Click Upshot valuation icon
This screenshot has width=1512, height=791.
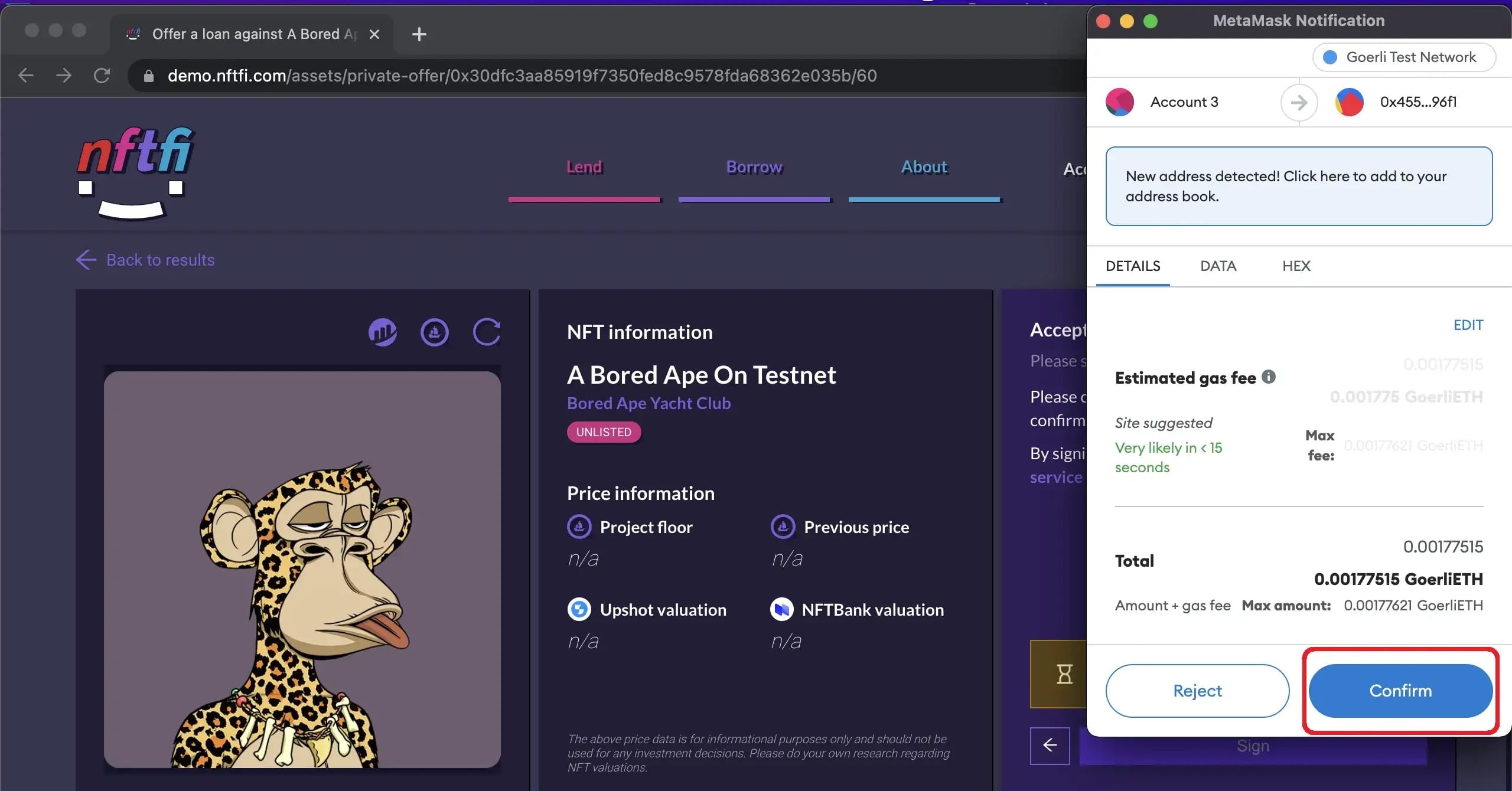tap(579, 609)
